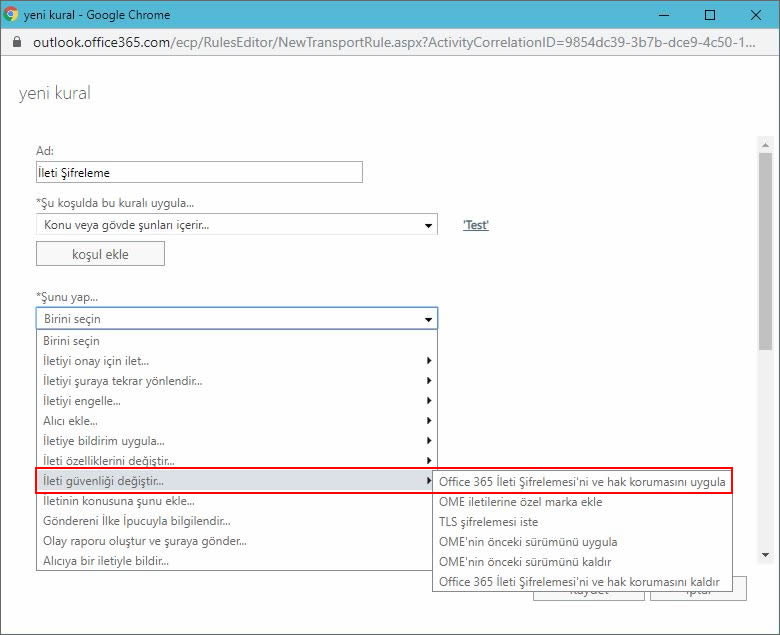Click into the Ad name input field
780x635 pixels.
pyautogui.click(x=199, y=172)
